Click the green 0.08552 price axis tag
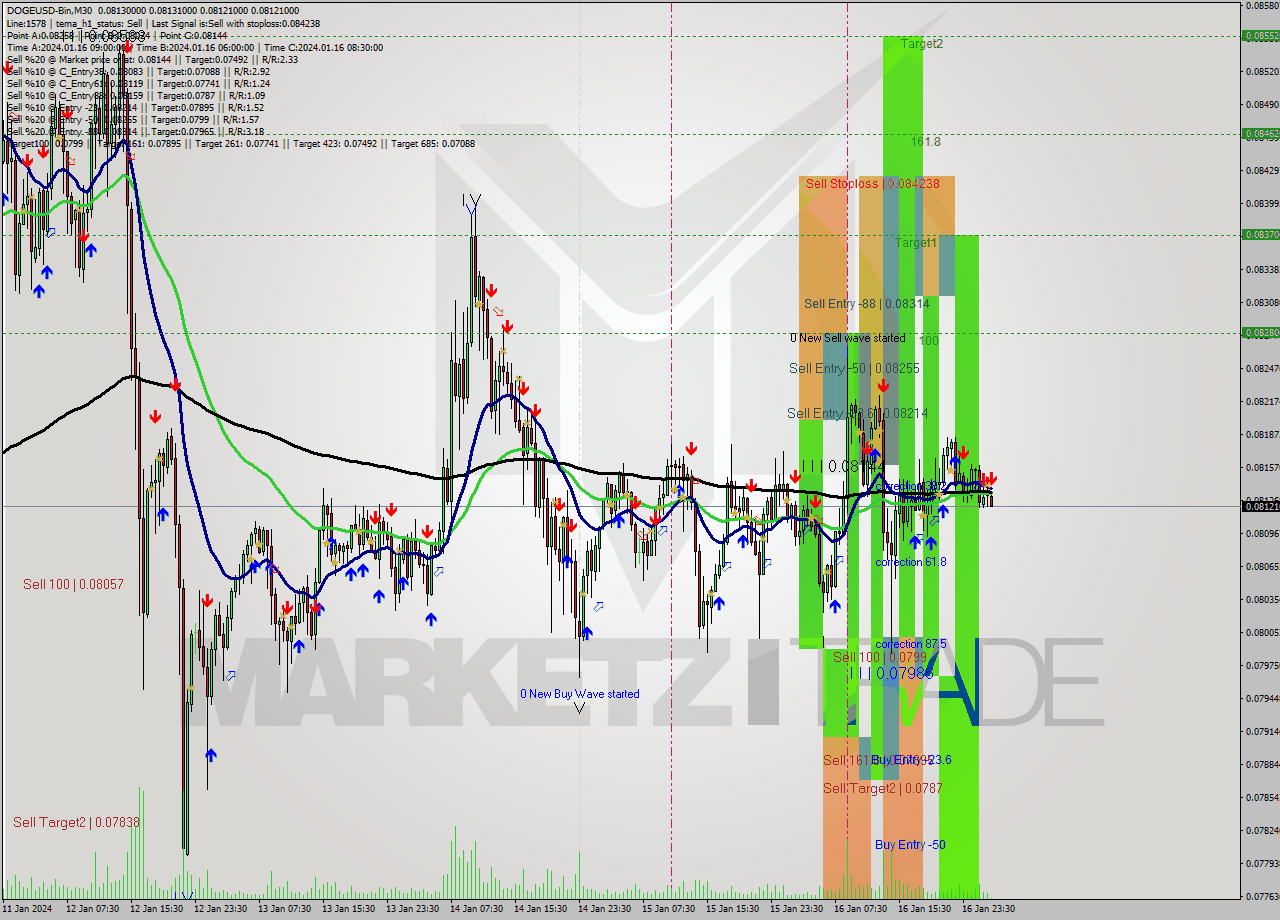This screenshot has width=1280, height=920. click(1260, 35)
